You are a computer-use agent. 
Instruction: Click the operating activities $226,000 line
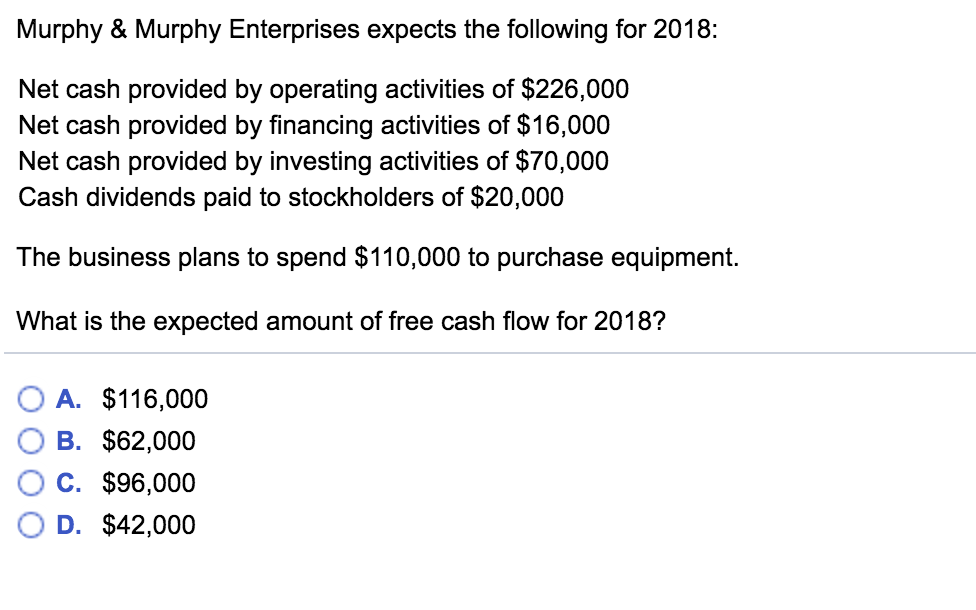click(324, 89)
